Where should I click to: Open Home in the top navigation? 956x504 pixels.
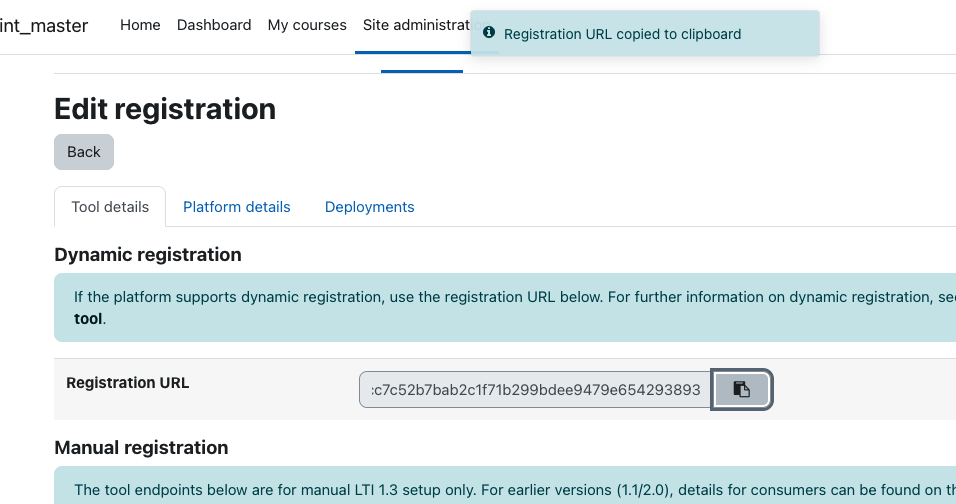coord(140,25)
